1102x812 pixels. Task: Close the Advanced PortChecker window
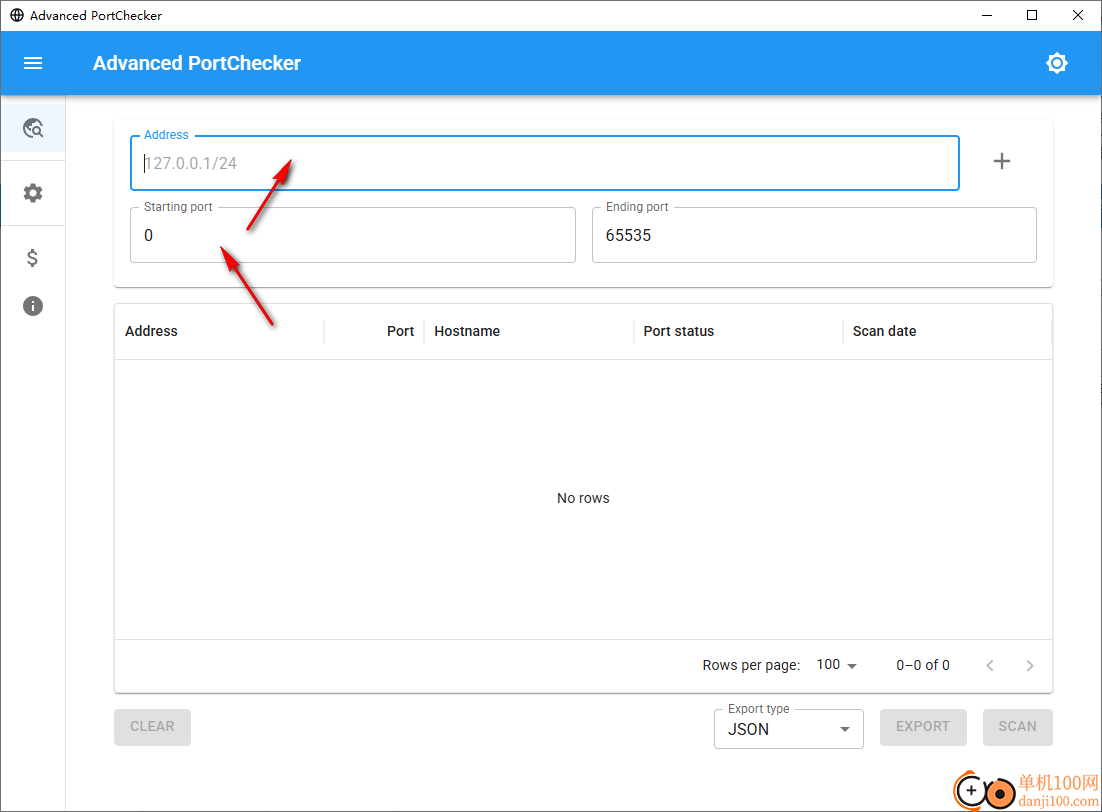(x=1077, y=15)
